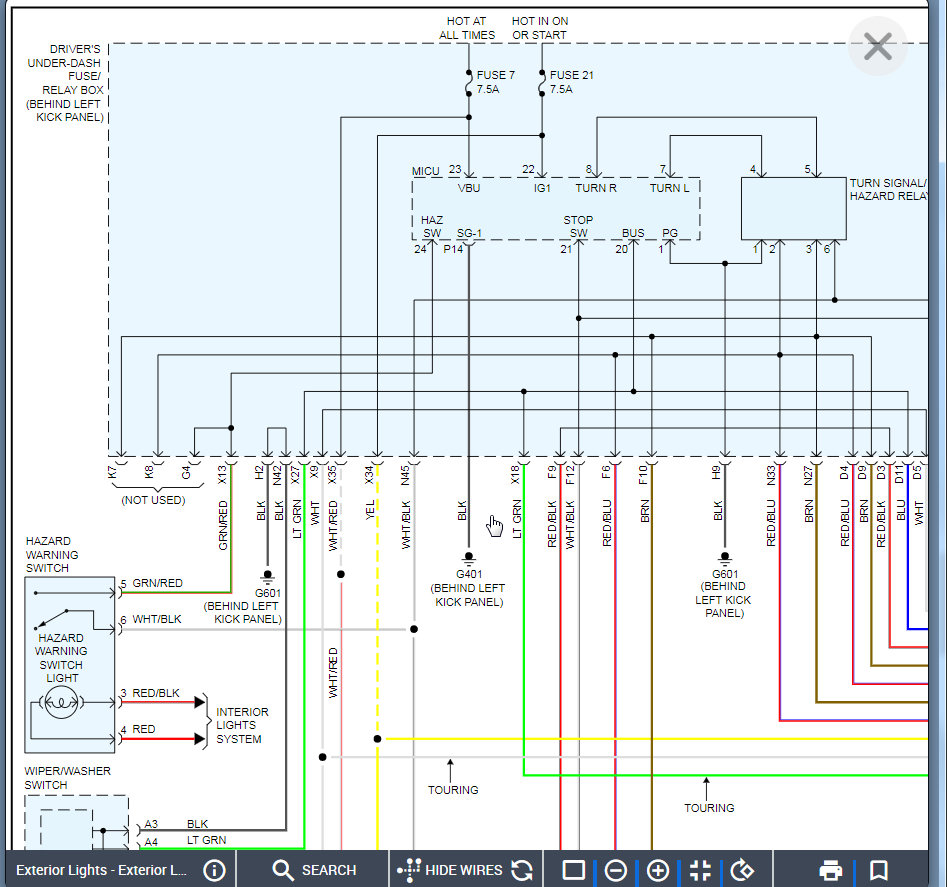Print the diagram via the printer icon
Screen dimensions: 947x887
(x=830, y=870)
